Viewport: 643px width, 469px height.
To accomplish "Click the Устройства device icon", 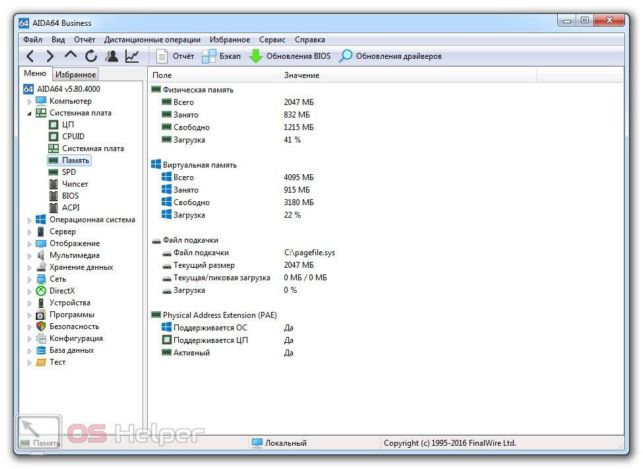I will (41, 303).
